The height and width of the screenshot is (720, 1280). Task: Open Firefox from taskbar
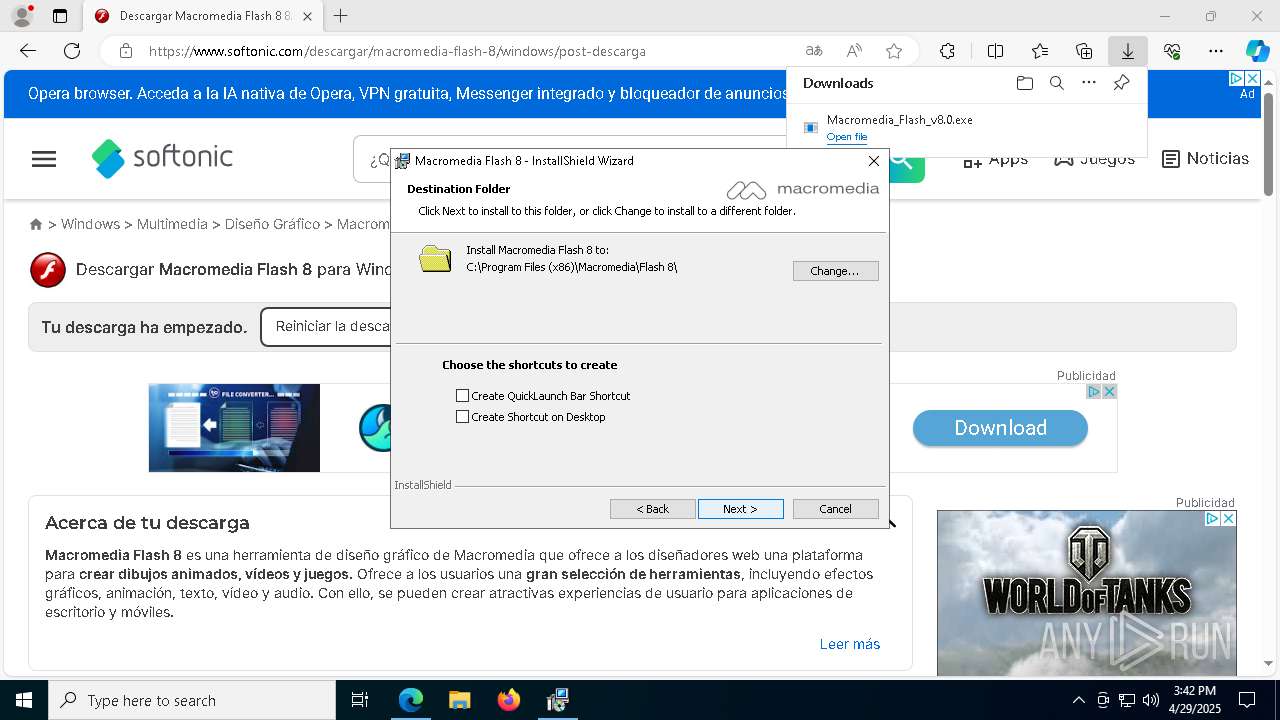click(508, 700)
